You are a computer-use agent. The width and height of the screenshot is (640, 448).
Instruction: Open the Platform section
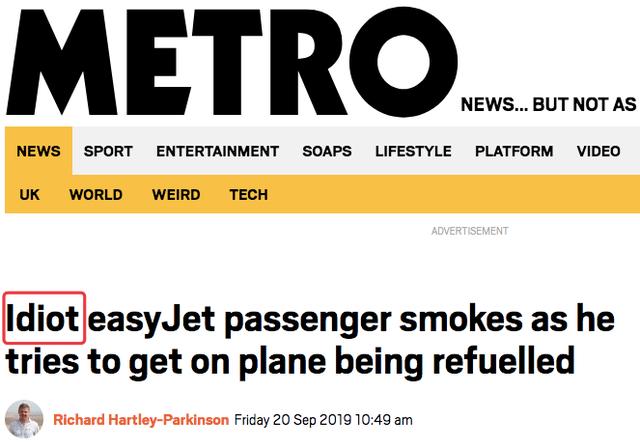(x=514, y=152)
